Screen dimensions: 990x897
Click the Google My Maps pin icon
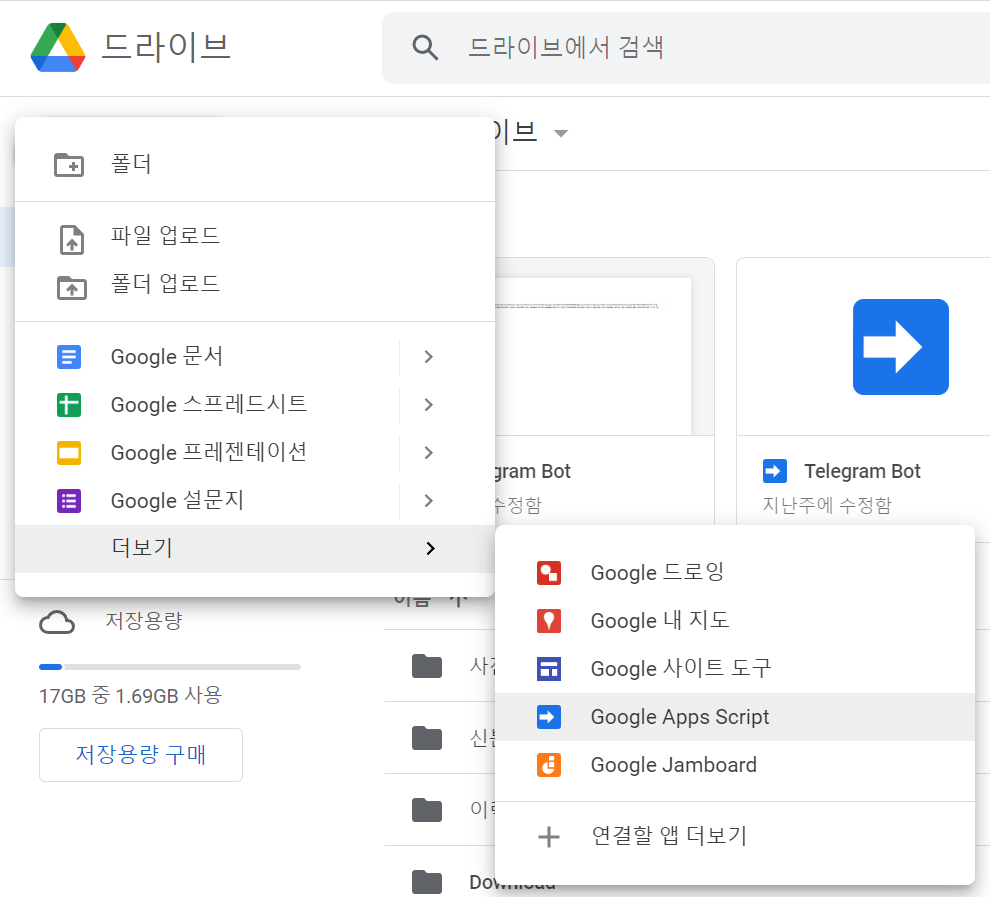549,621
